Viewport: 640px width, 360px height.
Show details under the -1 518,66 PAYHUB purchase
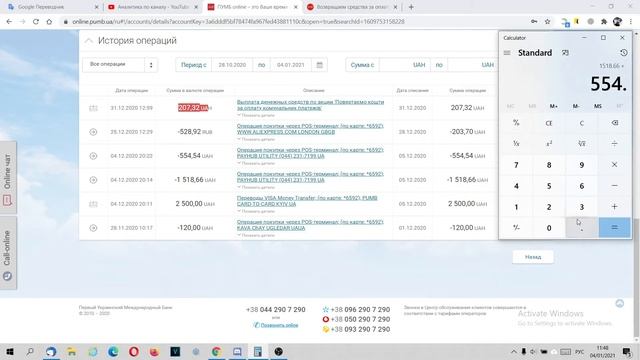(x=256, y=187)
